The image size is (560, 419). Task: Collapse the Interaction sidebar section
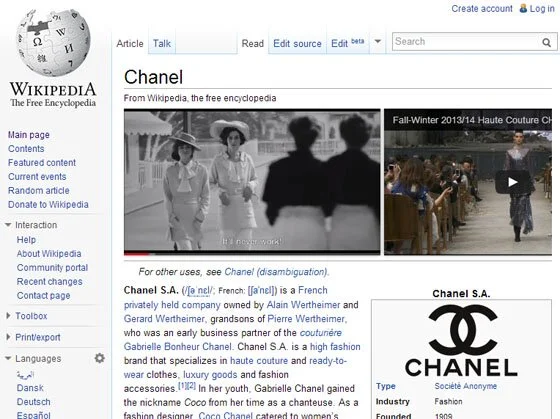[x=8, y=225]
